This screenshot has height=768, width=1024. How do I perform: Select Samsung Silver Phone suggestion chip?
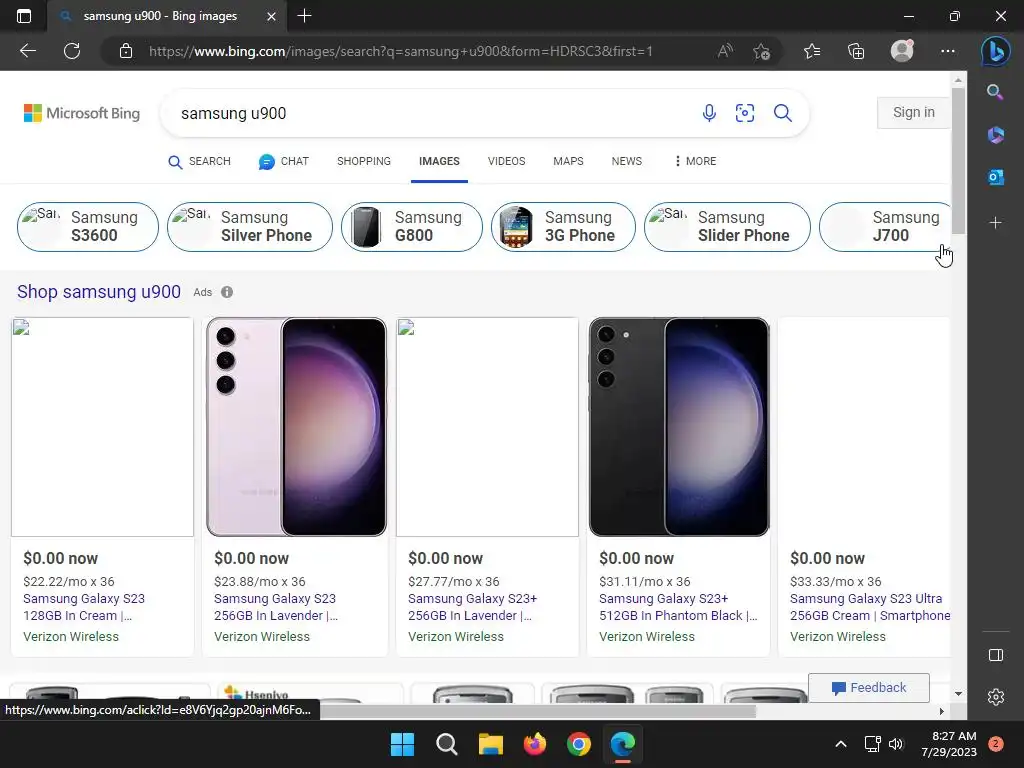249,227
